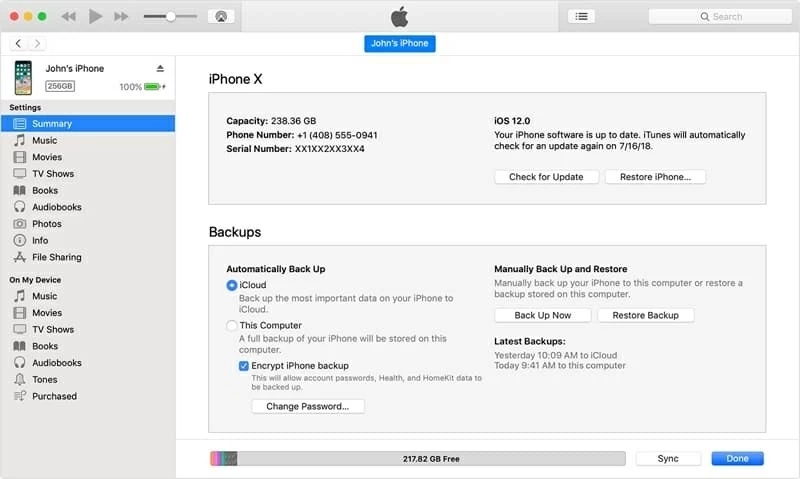Open the Up Next list icon

point(581,16)
